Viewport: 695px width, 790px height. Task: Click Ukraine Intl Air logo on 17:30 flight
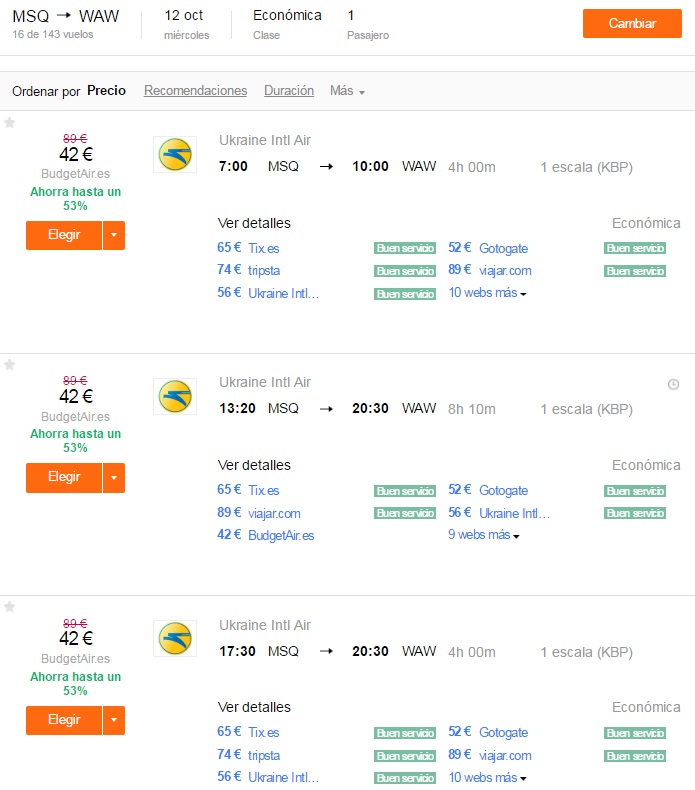point(175,638)
